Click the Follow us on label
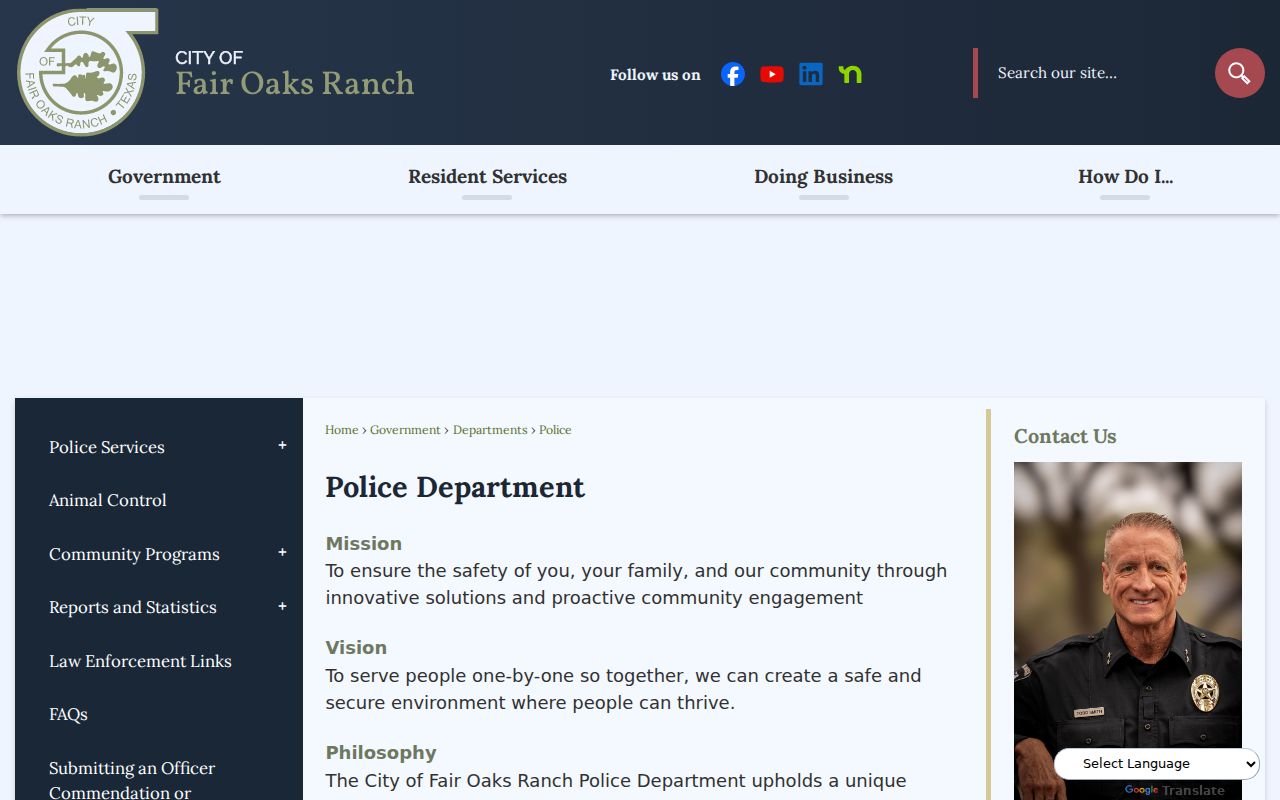The height and width of the screenshot is (800, 1280). coord(655,75)
